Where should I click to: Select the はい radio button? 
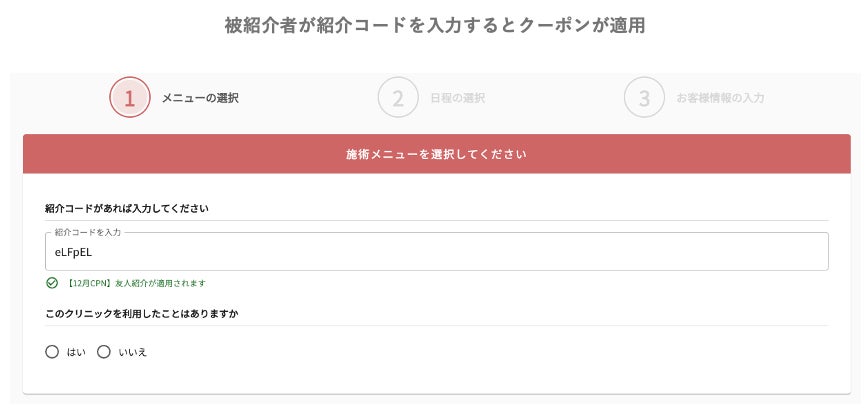pos(52,352)
